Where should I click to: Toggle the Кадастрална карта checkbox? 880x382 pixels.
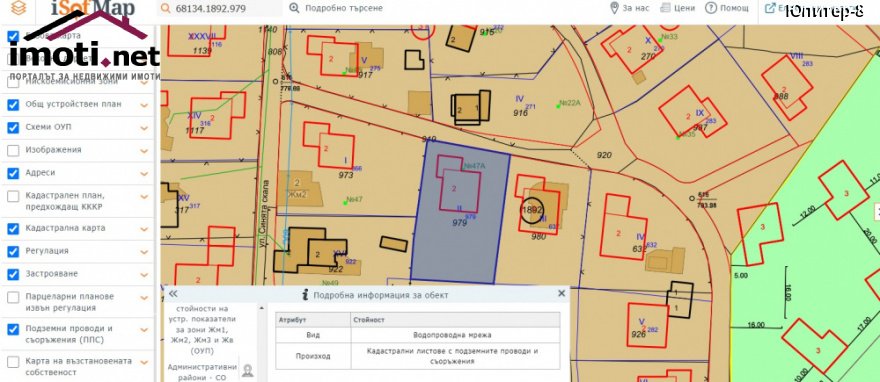click(x=13, y=229)
